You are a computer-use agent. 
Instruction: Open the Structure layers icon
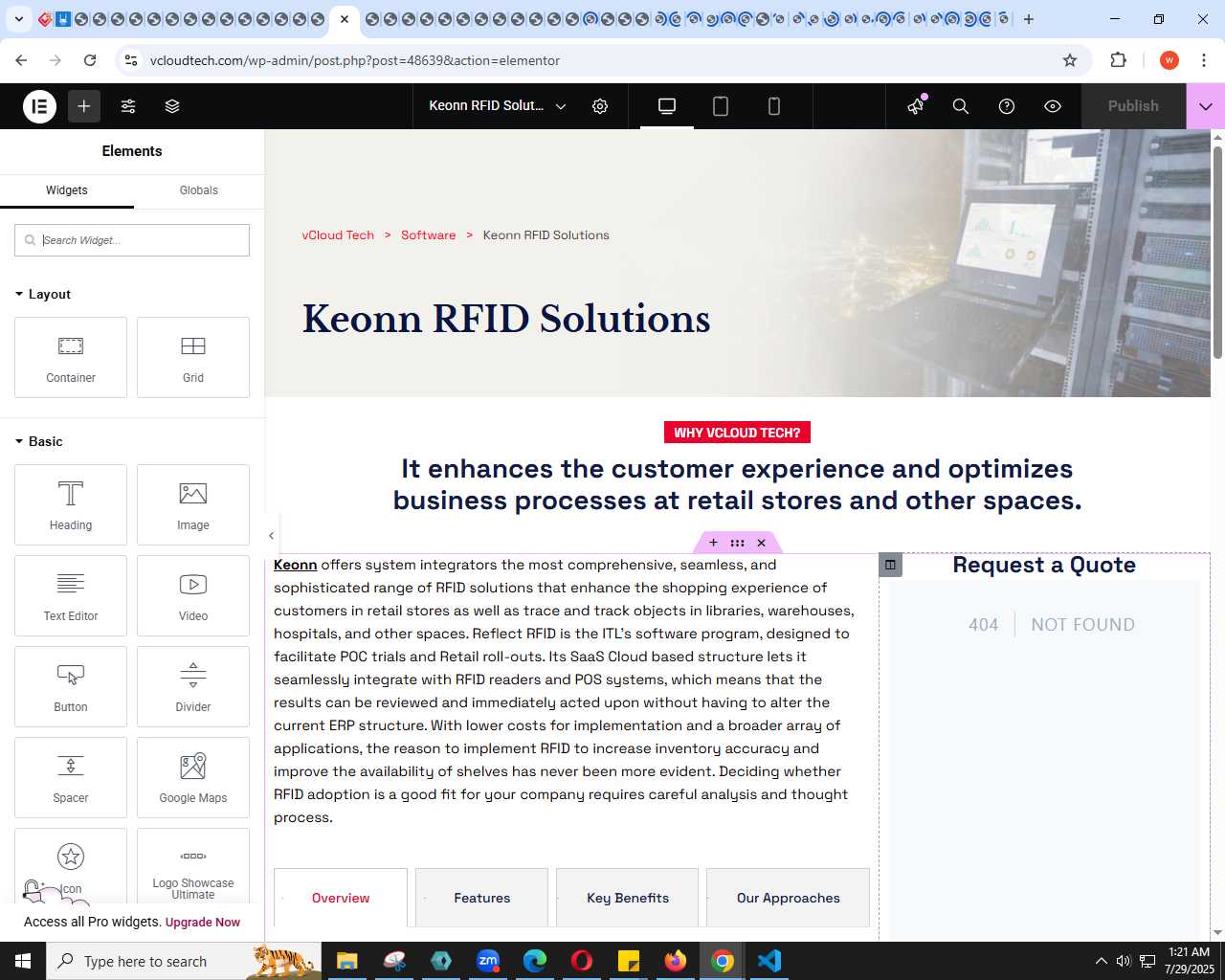tap(172, 106)
